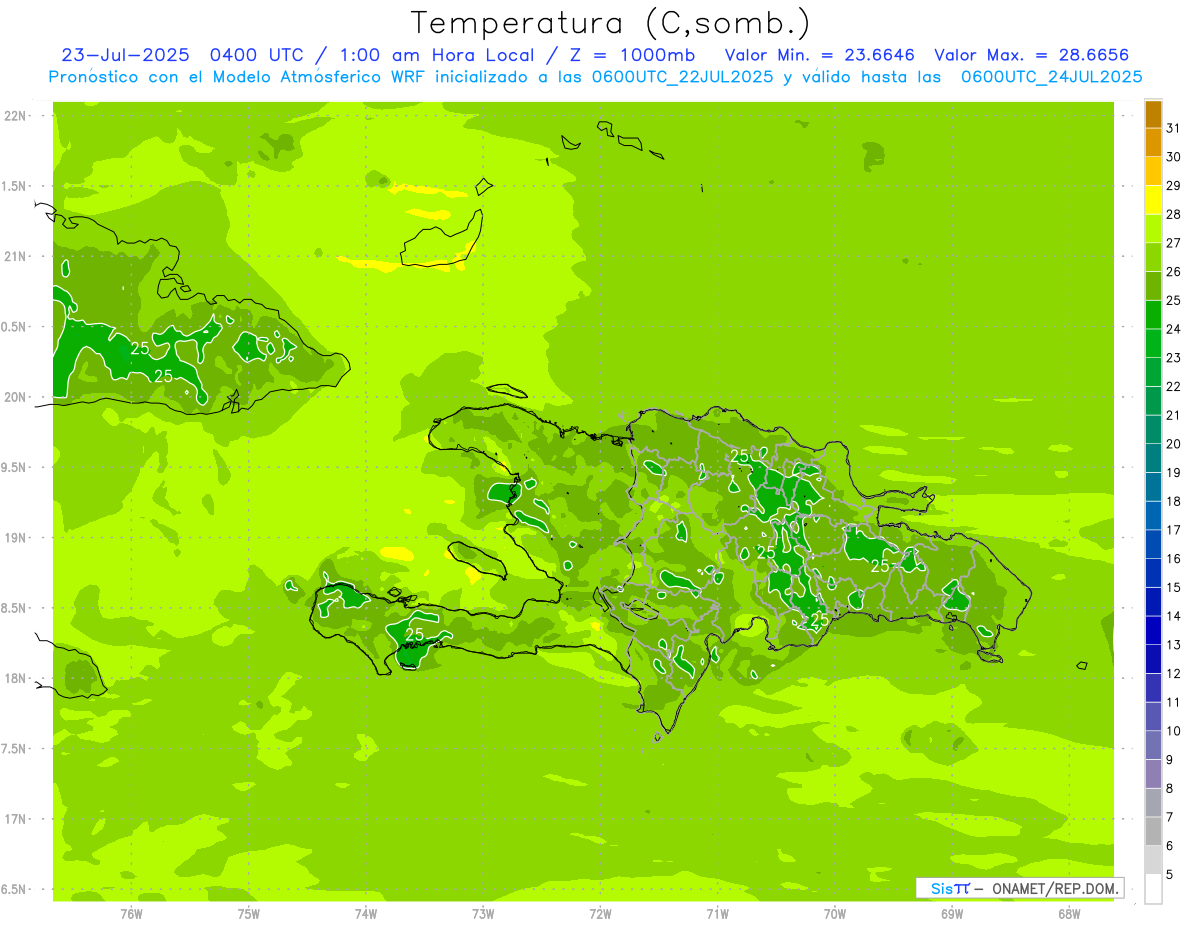Click the '72W' longitude label
The height and width of the screenshot is (927, 1200).
pyautogui.click(x=600, y=913)
